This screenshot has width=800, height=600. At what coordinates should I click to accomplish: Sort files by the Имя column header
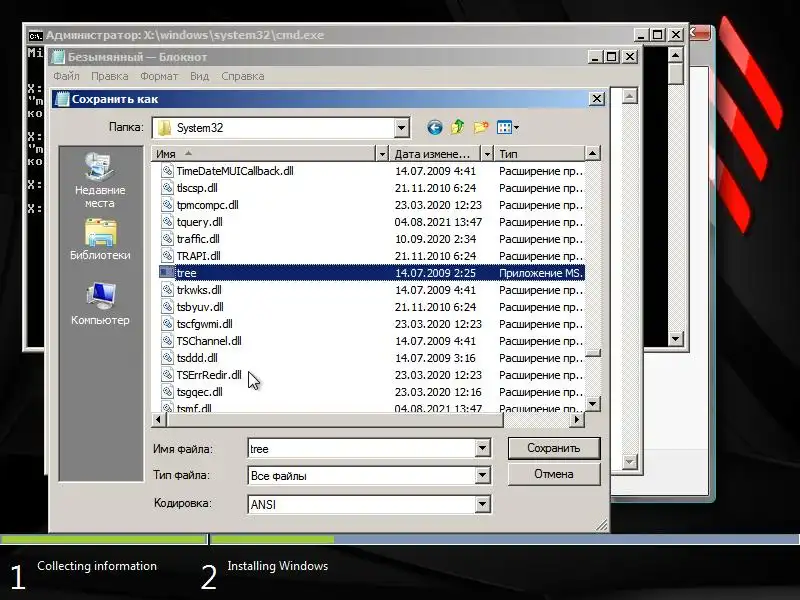263,154
